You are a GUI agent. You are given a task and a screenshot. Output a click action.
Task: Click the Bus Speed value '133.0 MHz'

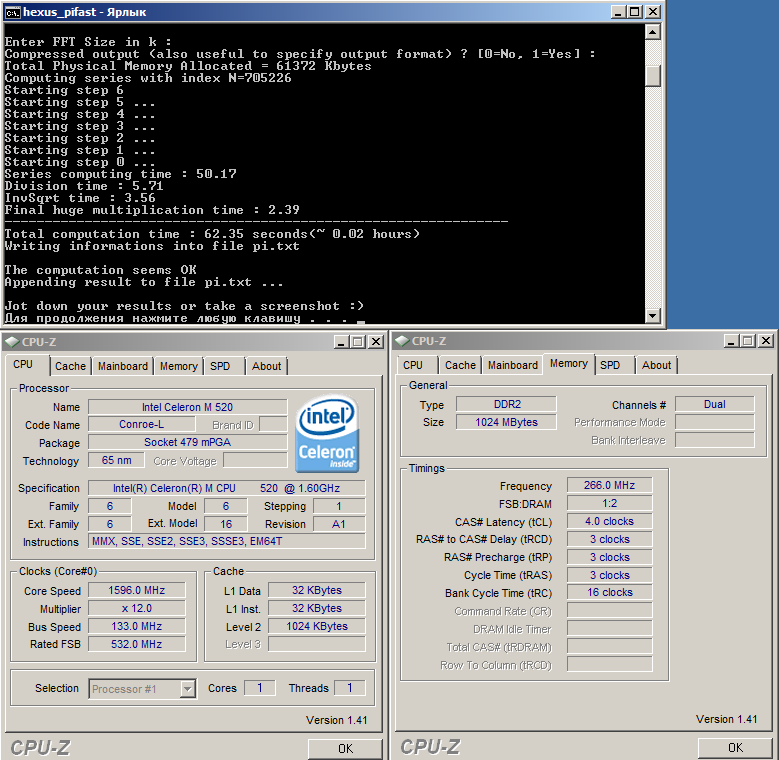pos(137,626)
